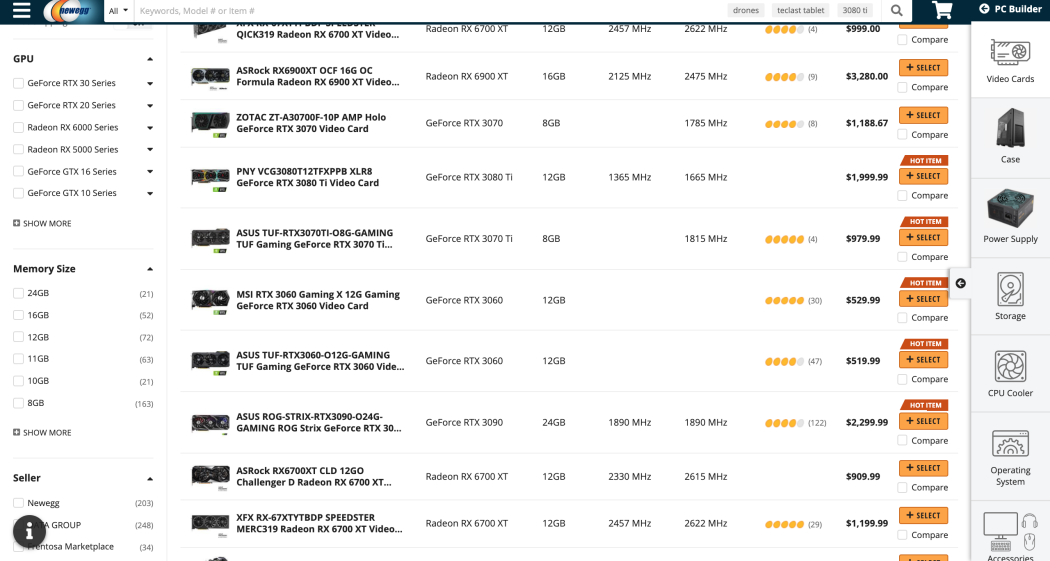This screenshot has height=561, width=1050.
Task: Enable the 24GB memory size filter
Action: [x=19, y=293]
